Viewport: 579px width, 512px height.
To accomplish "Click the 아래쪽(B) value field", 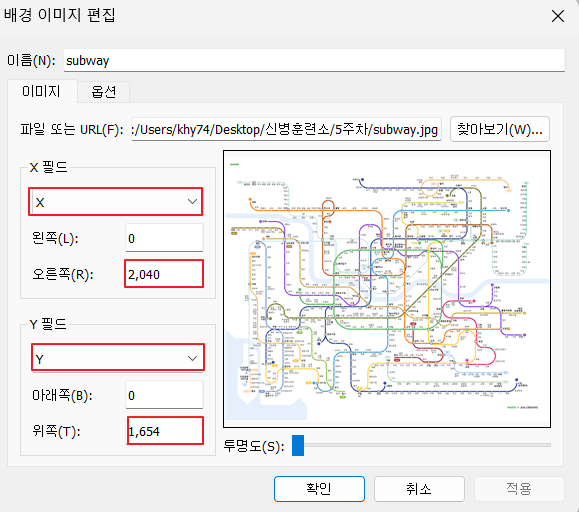I will point(164,395).
